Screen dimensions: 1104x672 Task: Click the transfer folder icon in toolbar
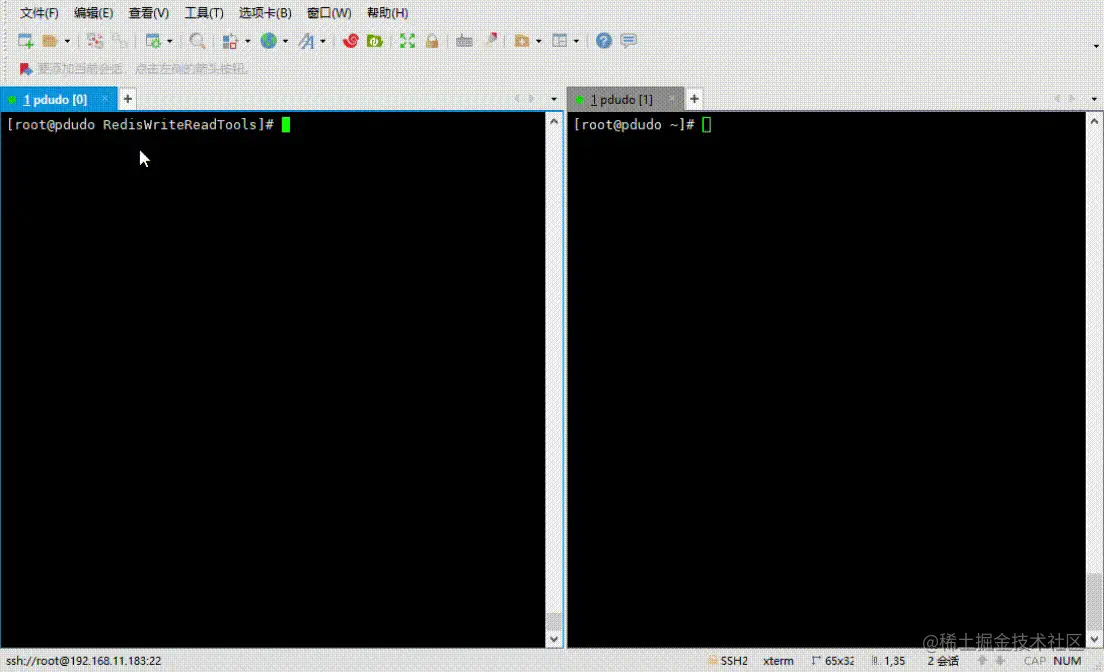522,41
